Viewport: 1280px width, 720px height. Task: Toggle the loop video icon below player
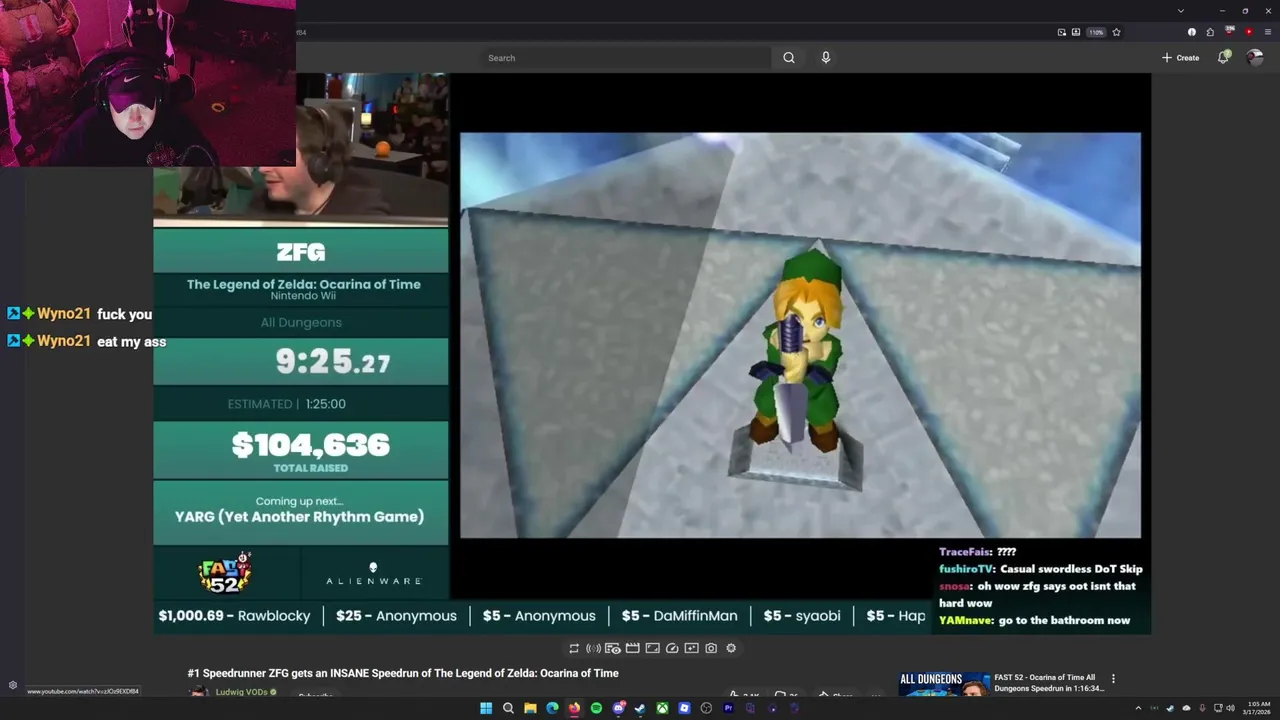point(574,648)
